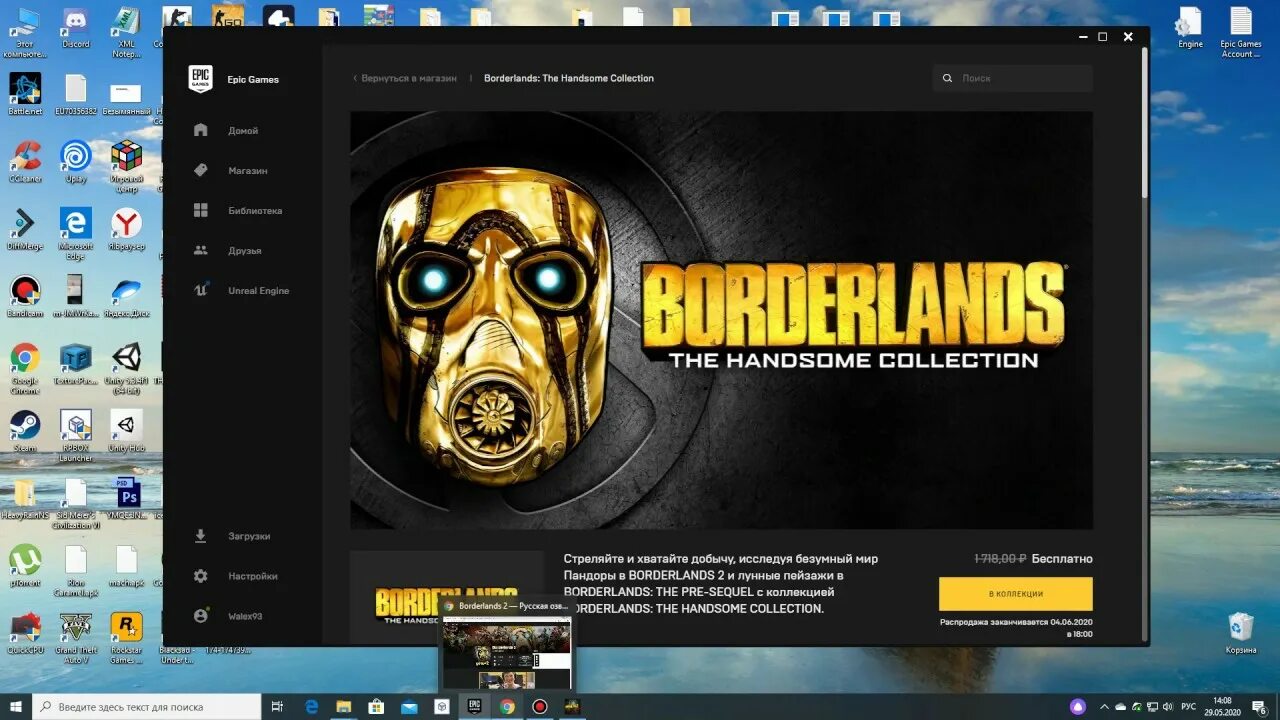Image resolution: width=1280 pixels, height=720 pixels.
Task: Open File Explorer from the taskbar
Action: pyautogui.click(x=344, y=707)
